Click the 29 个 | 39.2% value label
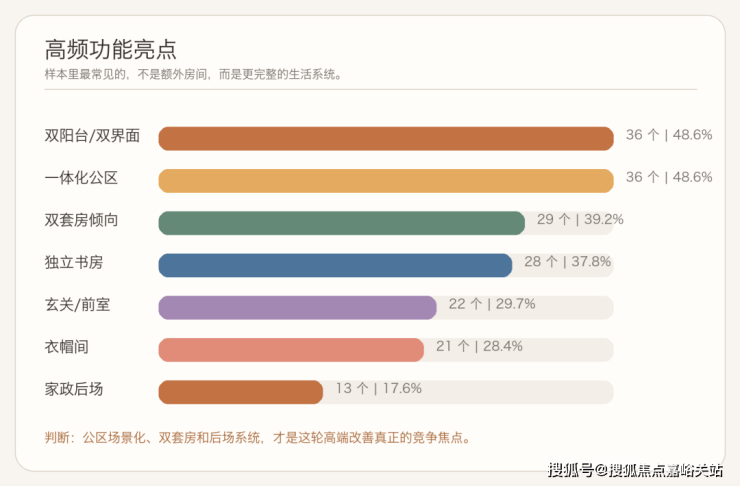Viewport: 740px width, 486px height. coord(580,219)
